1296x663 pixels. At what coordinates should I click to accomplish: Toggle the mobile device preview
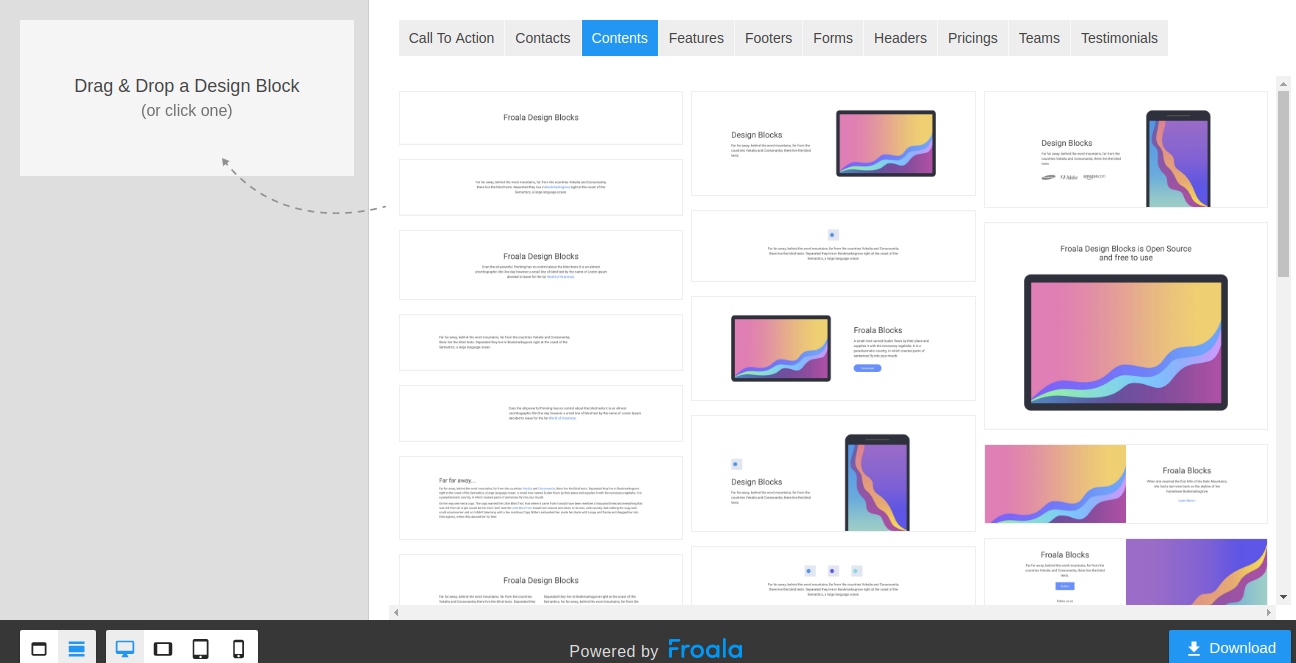tap(238, 648)
